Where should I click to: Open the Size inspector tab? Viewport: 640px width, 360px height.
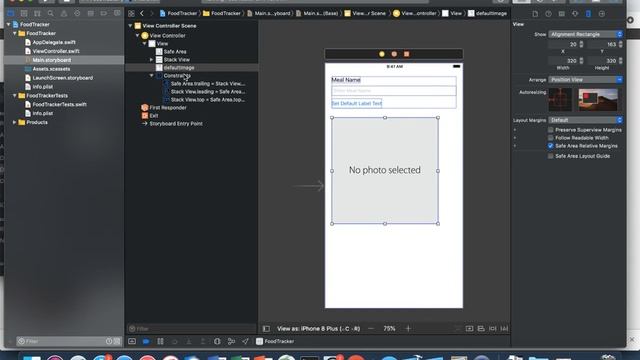[588, 14]
